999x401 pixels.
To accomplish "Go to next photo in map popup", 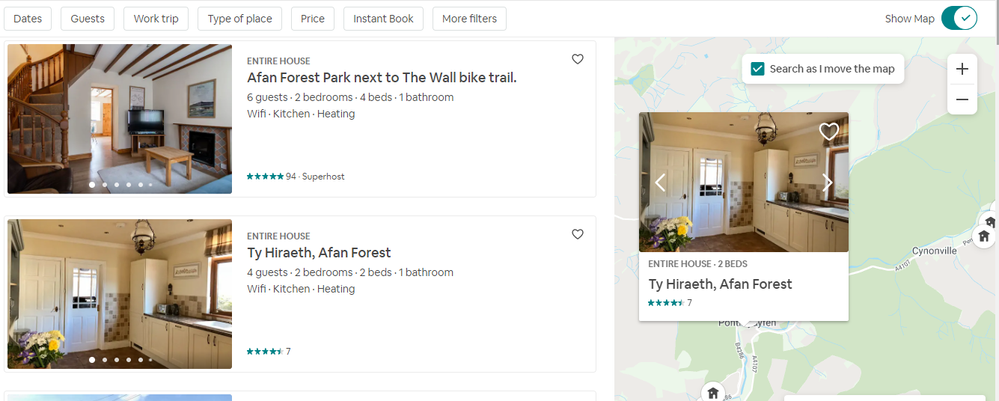I will pos(827,182).
